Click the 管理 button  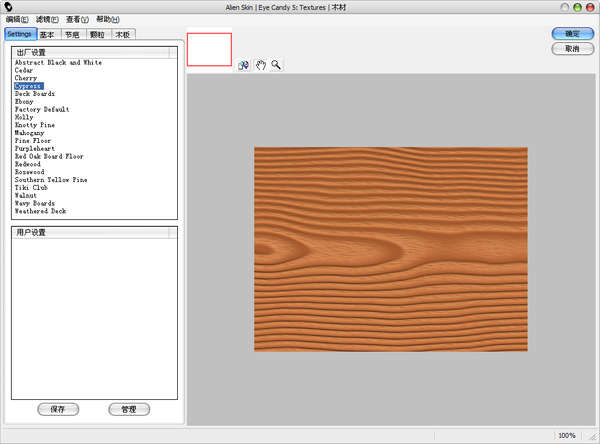coord(129,409)
